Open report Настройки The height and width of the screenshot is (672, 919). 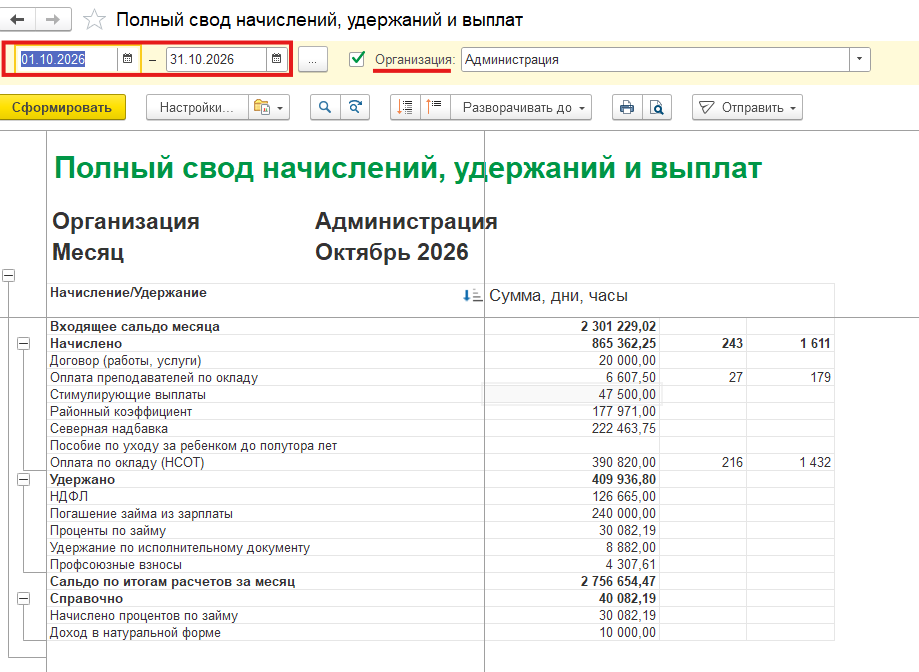pyautogui.click(x=197, y=108)
